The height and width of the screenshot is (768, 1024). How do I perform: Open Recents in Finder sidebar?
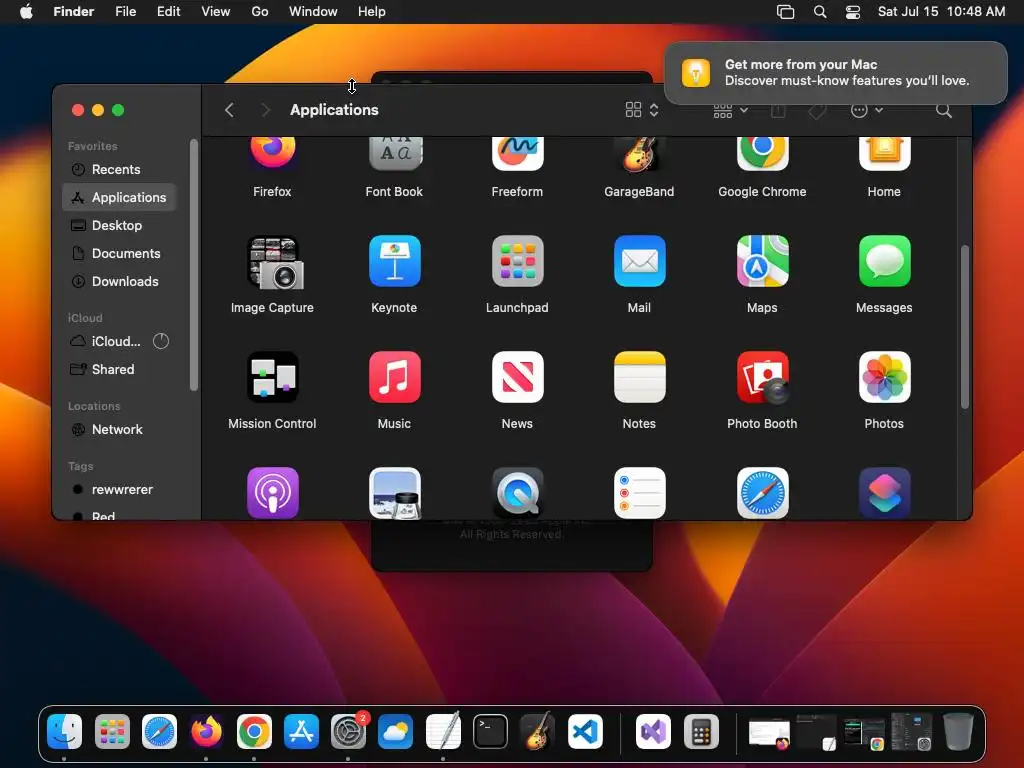[119, 169]
